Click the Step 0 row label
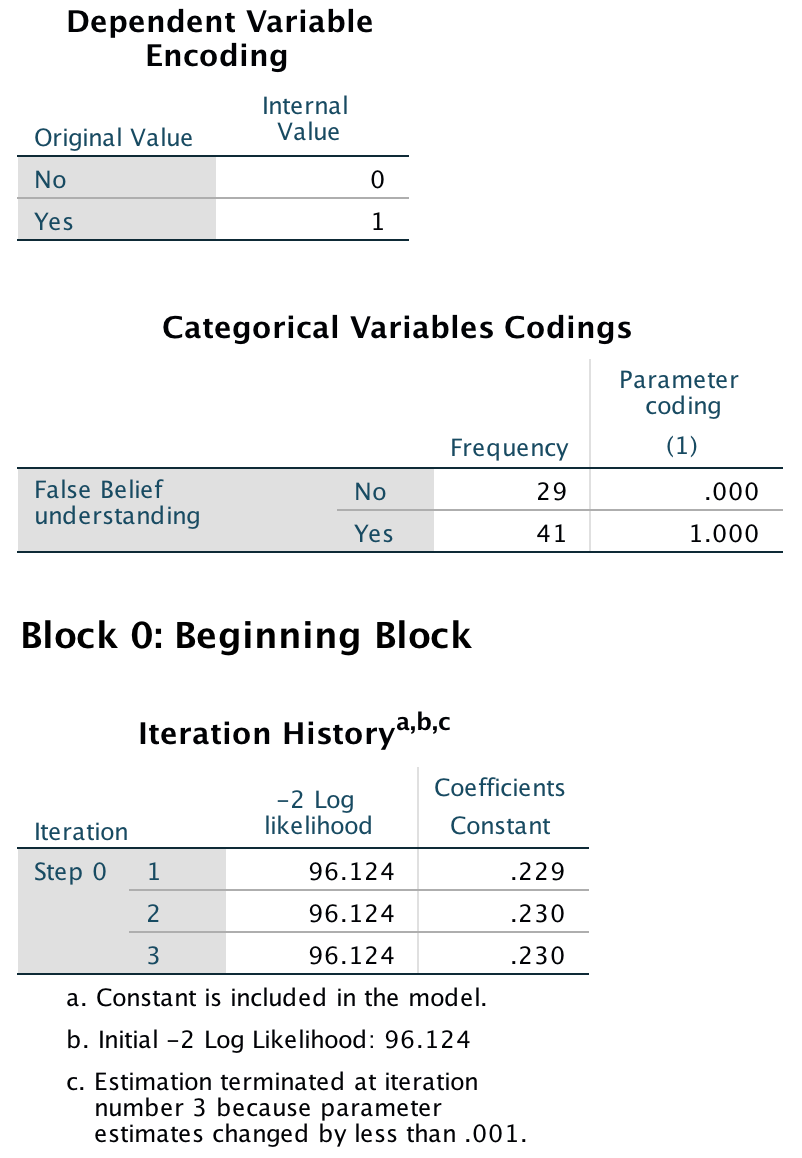 tap(70, 872)
